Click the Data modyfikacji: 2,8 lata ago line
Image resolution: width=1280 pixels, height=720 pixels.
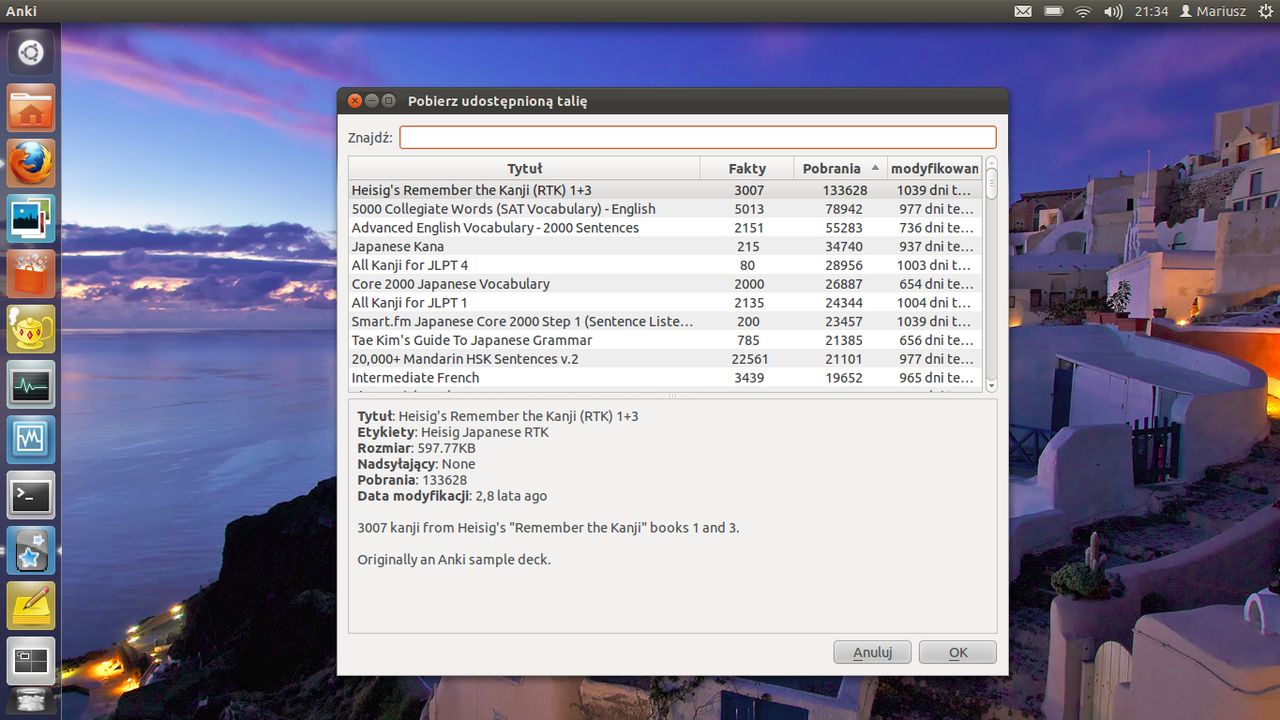[x=452, y=496]
